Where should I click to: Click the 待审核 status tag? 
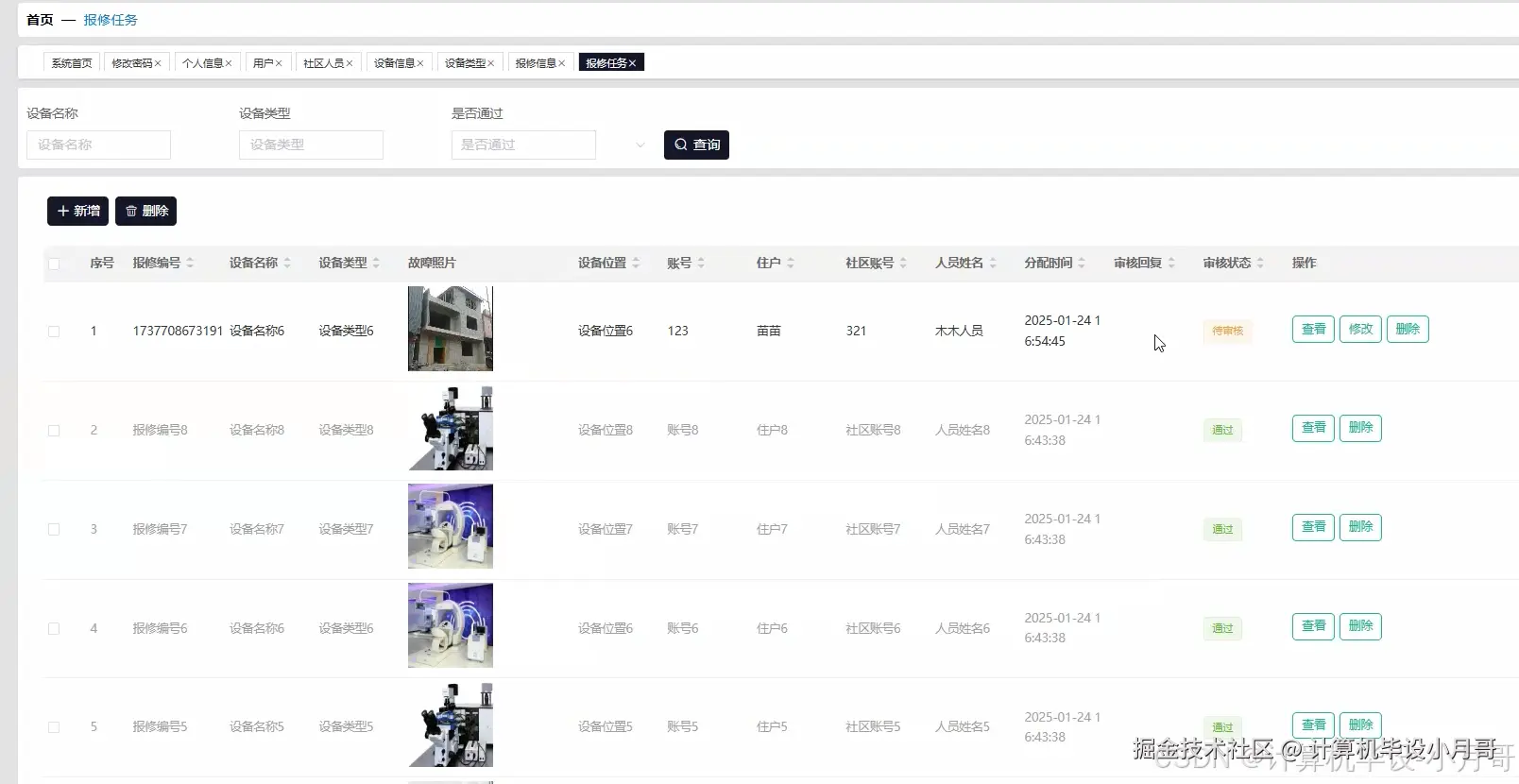[x=1227, y=332]
